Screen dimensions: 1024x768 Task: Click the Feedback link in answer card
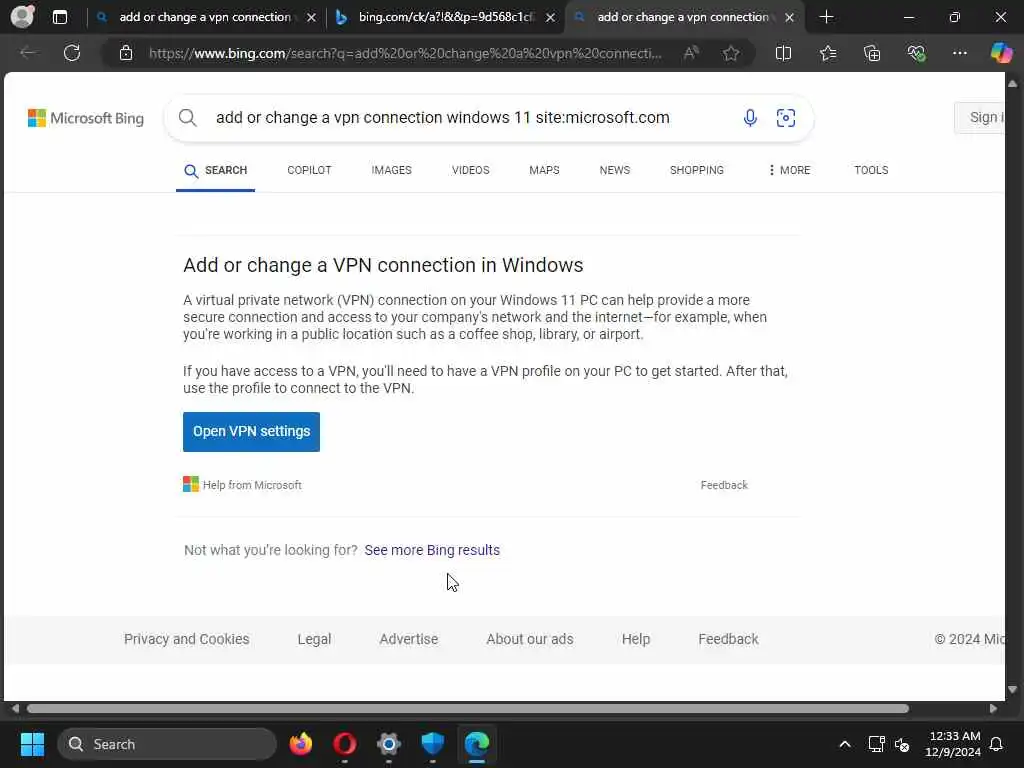click(724, 485)
